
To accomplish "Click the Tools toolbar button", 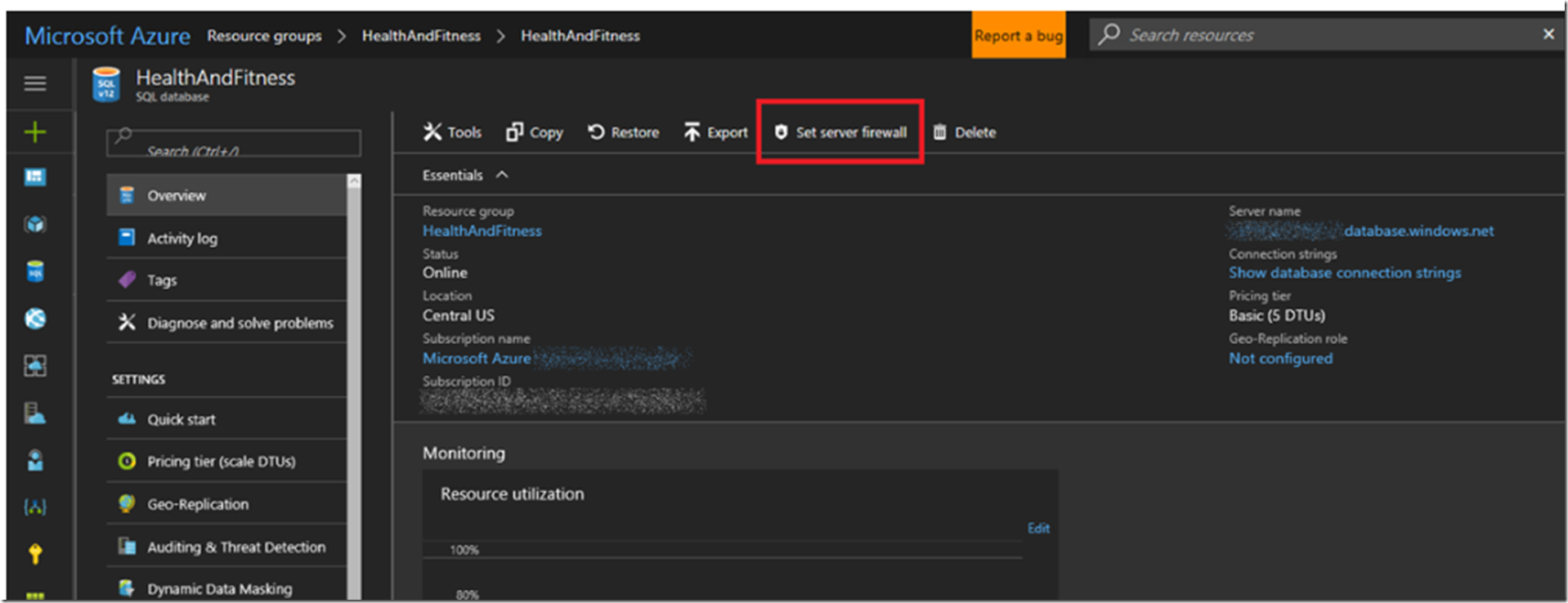I will (x=452, y=132).
